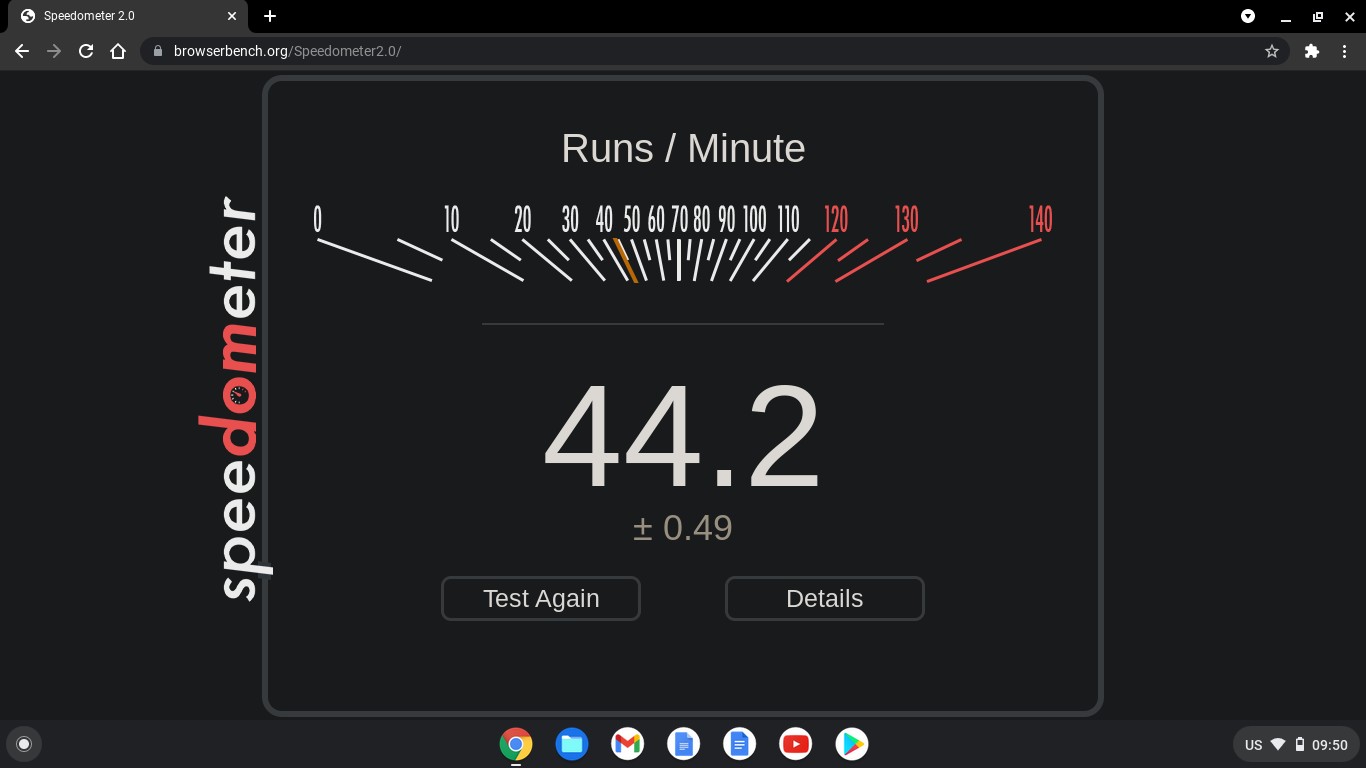Launch Chrome from the shelf

click(x=516, y=744)
